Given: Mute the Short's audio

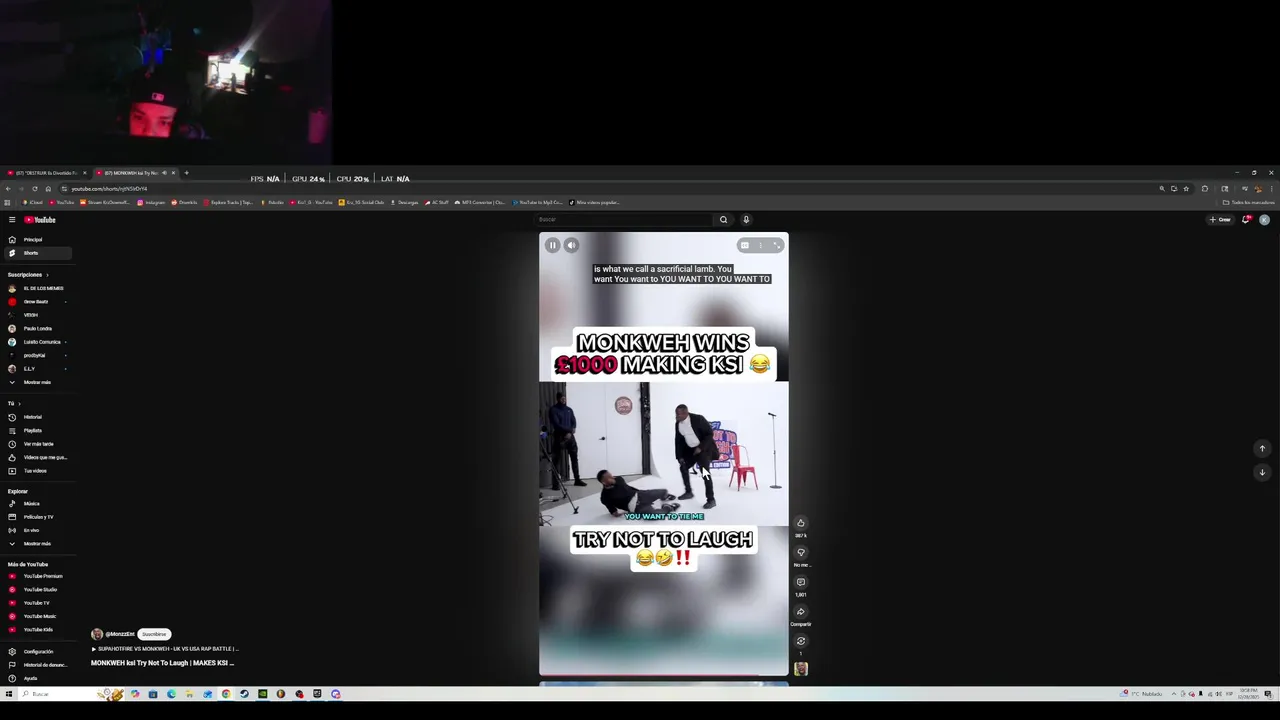Looking at the screenshot, I should tap(571, 245).
